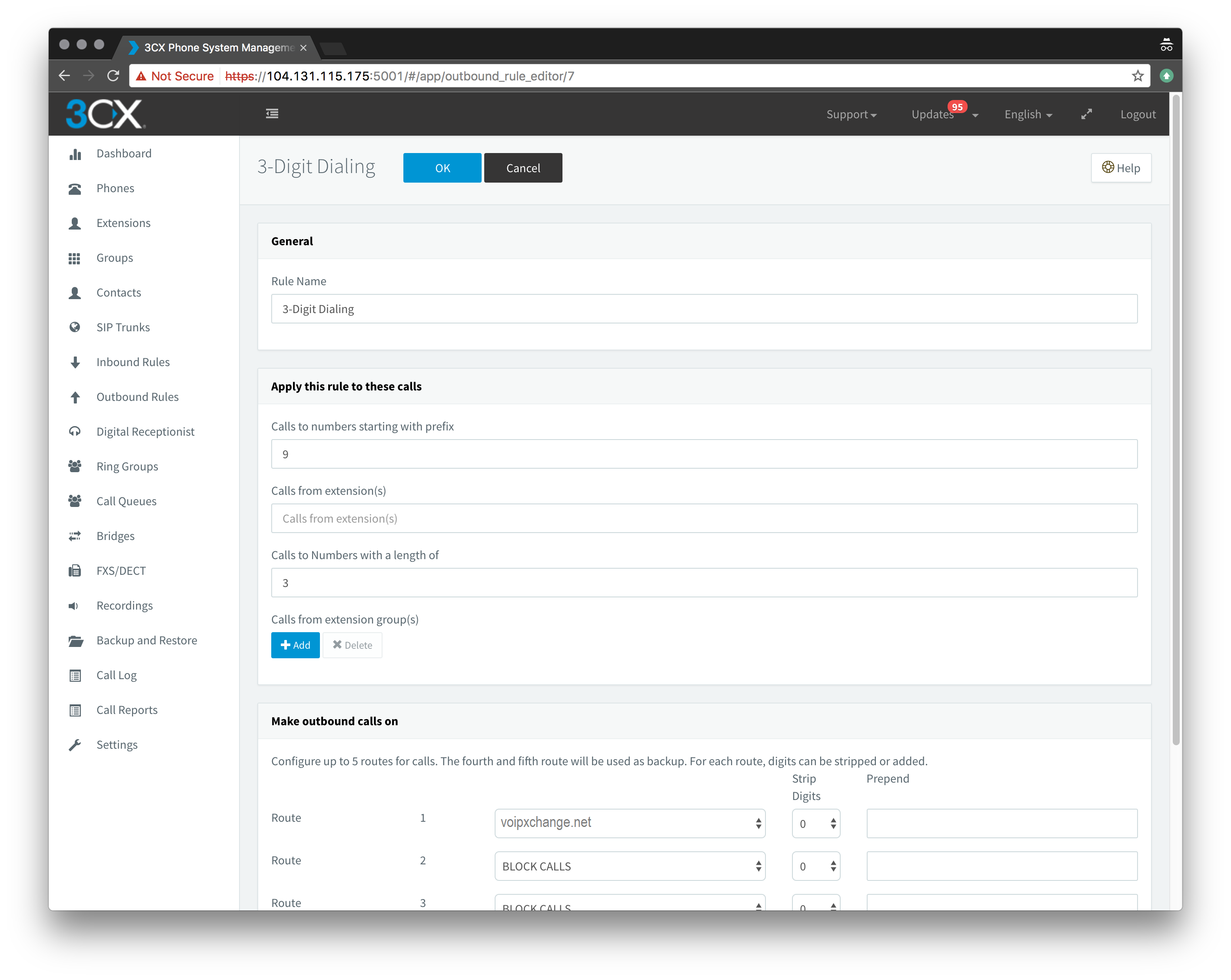
Task: Open SIP Trunks in the sidebar
Action: tap(123, 327)
